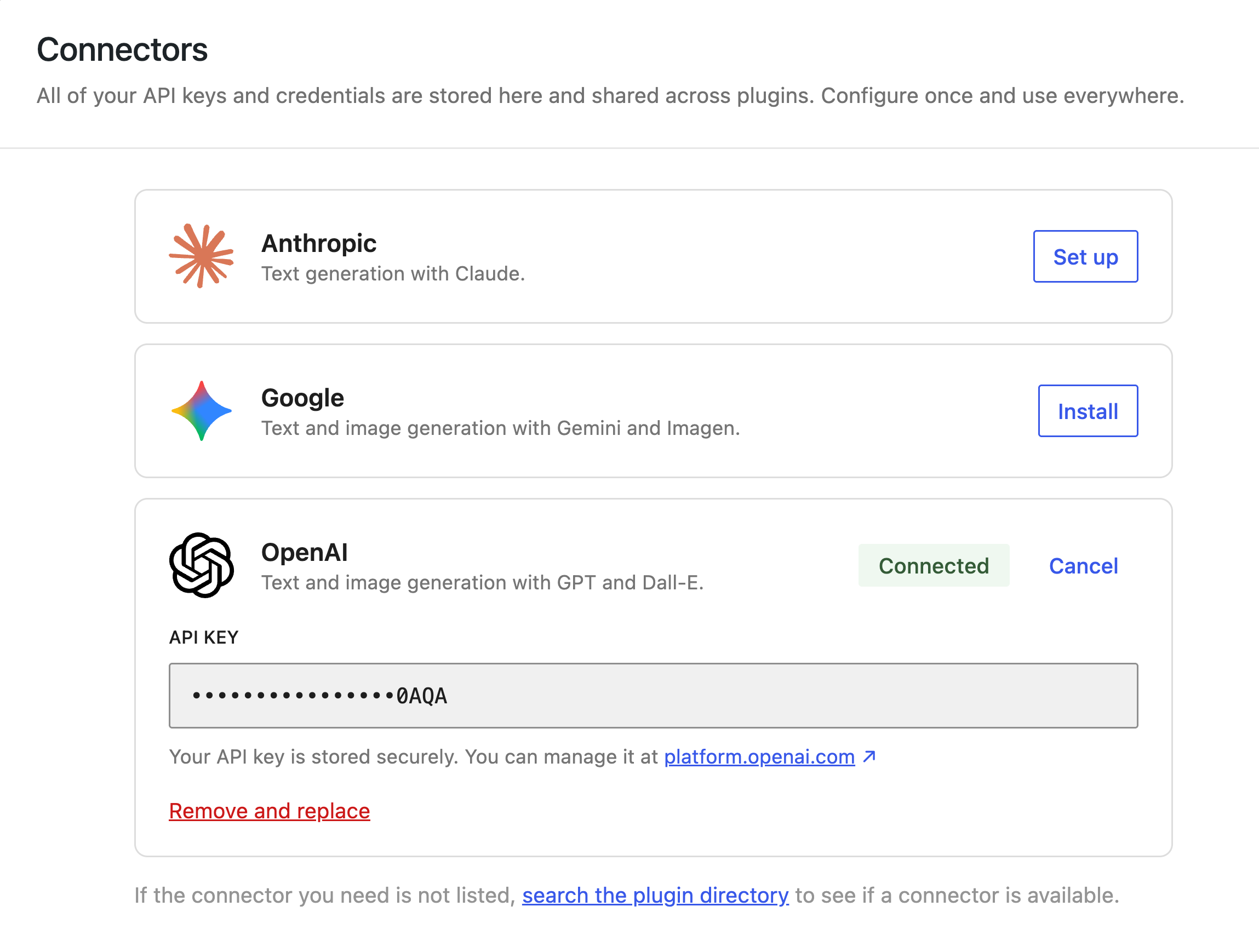Click the Connectors page heading

point(122,49)
